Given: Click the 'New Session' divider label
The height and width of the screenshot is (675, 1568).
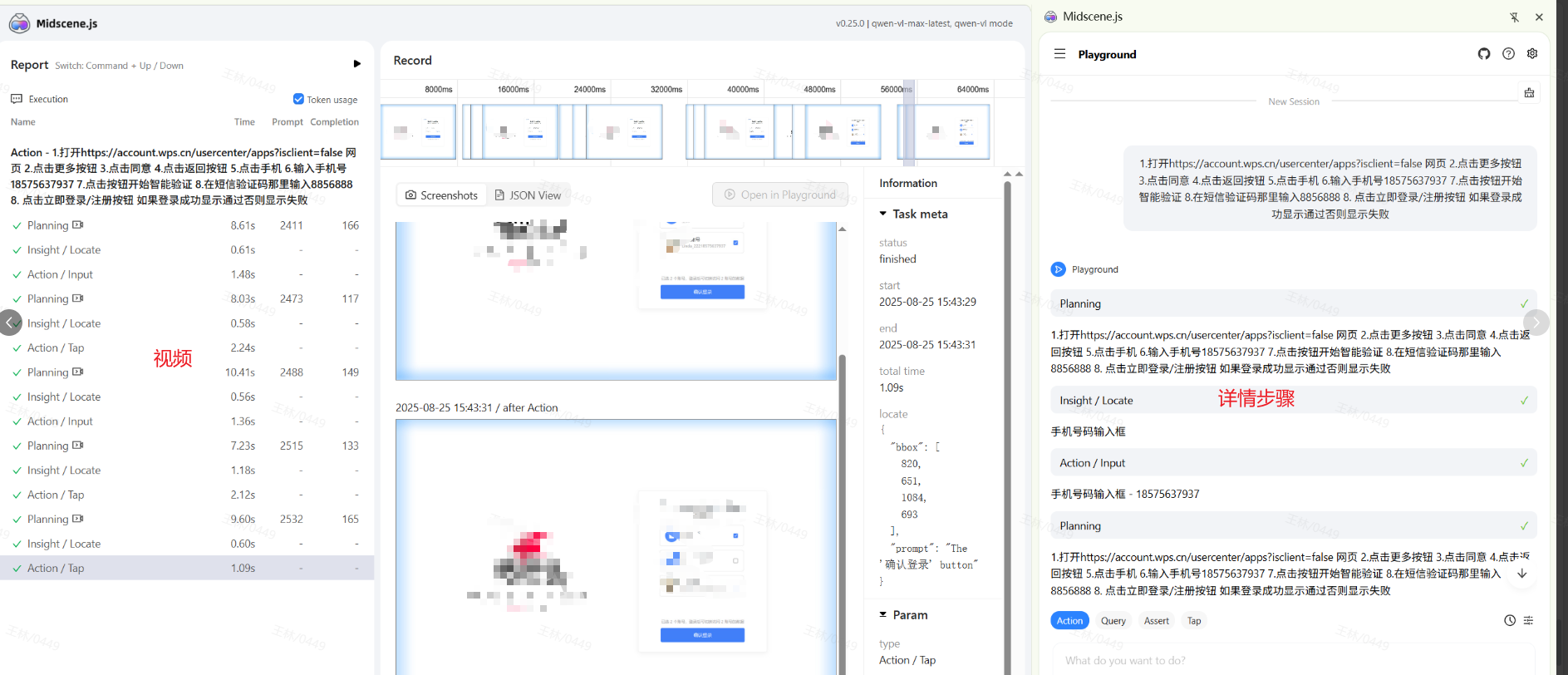Looking at the screenshot, I should click(x=1293, y=101).
